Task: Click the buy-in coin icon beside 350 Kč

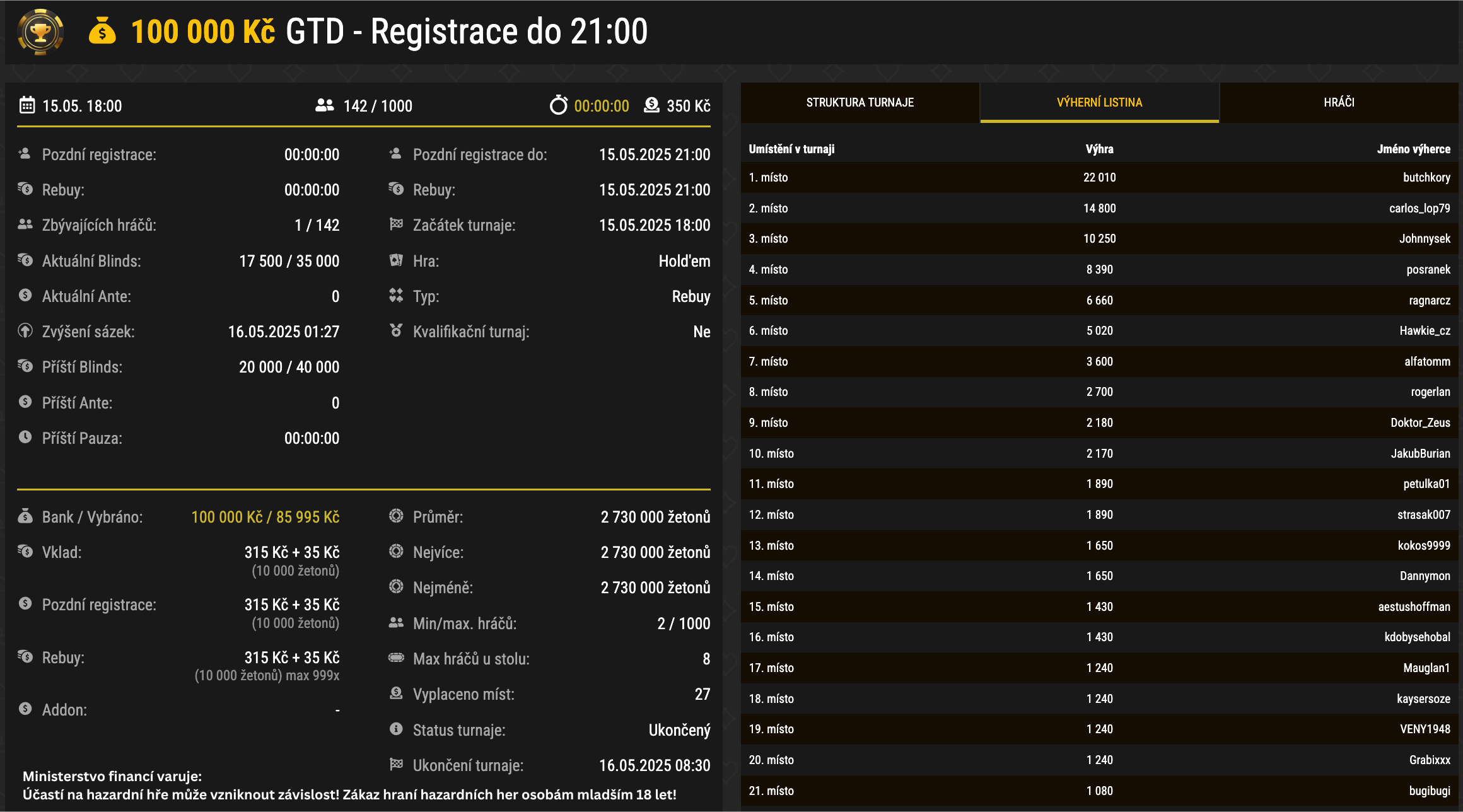Action: pyautogui.click(x=651, y=105)
